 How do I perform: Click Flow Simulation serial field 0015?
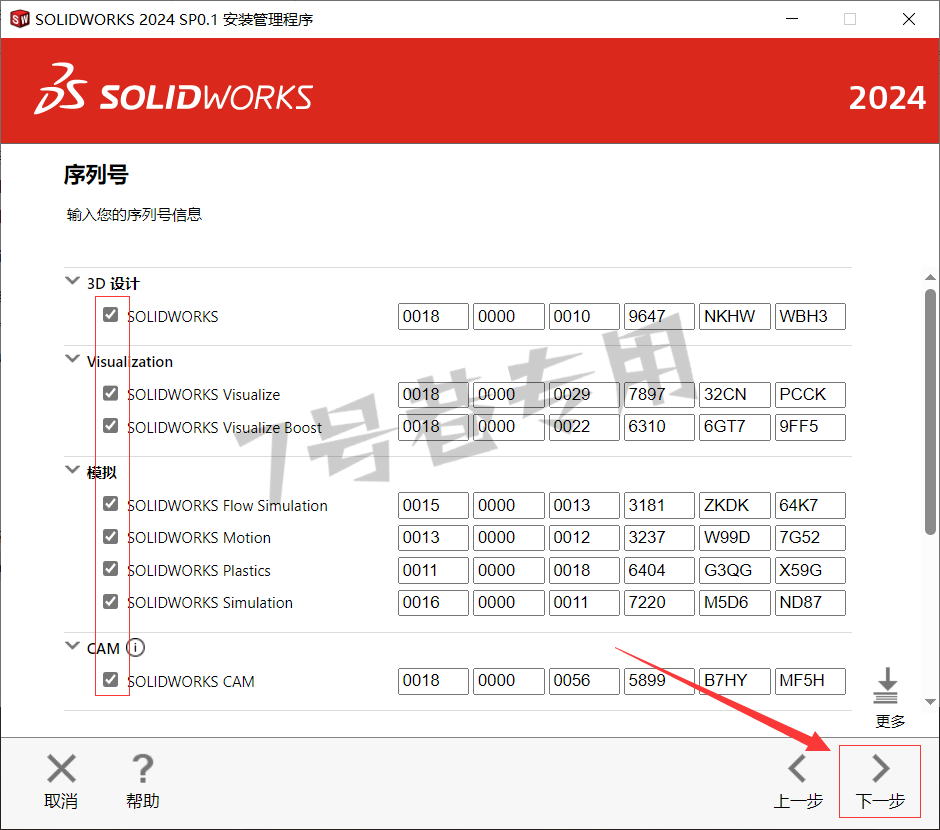click(x=433, y=506)
